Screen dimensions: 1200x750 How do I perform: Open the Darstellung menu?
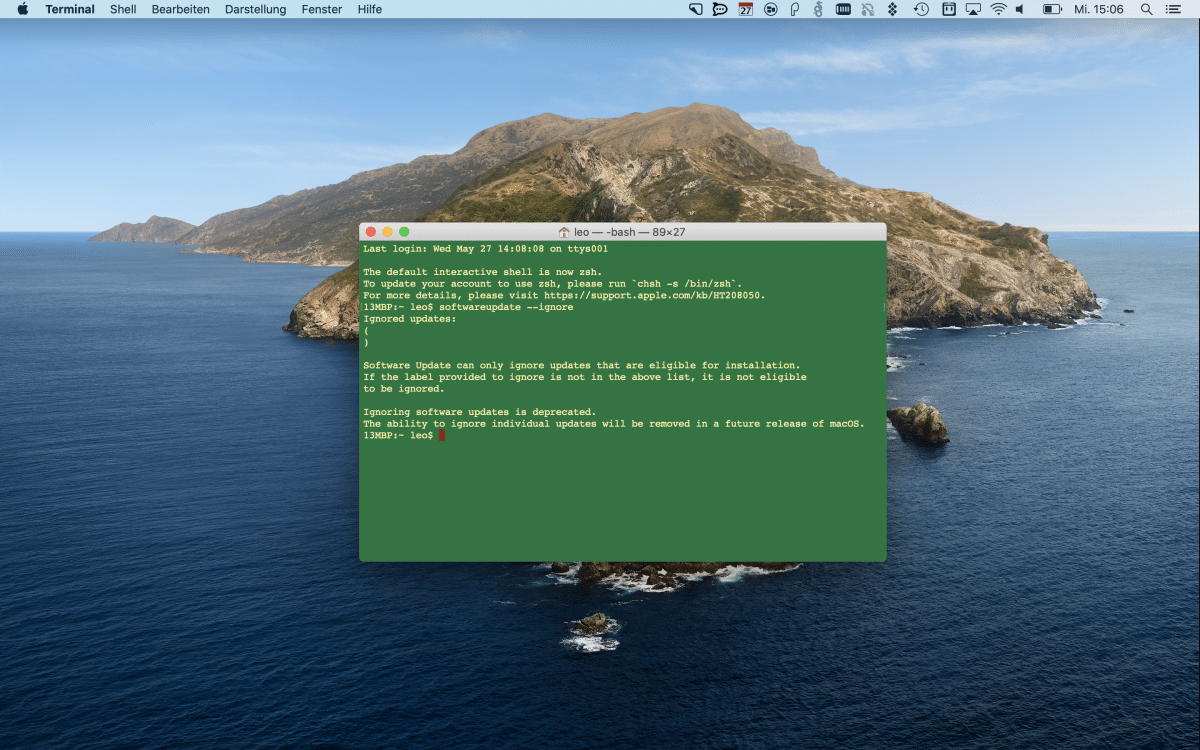pyautogui.click(x=255, y=9)
